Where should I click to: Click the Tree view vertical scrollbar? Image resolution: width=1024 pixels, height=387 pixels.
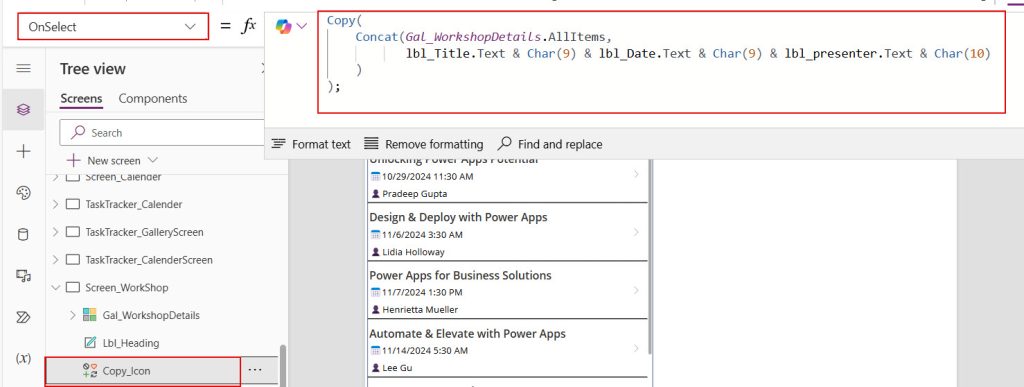[283, 365]
